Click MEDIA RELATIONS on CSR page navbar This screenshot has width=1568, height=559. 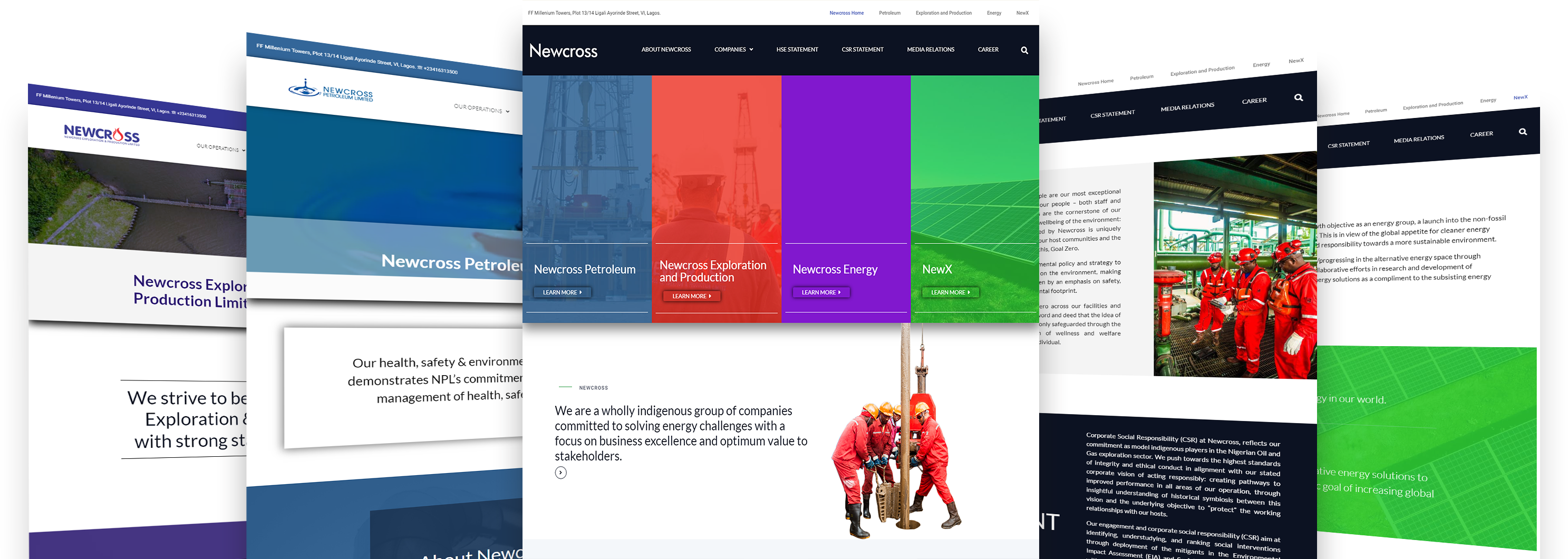point(1187,107)
